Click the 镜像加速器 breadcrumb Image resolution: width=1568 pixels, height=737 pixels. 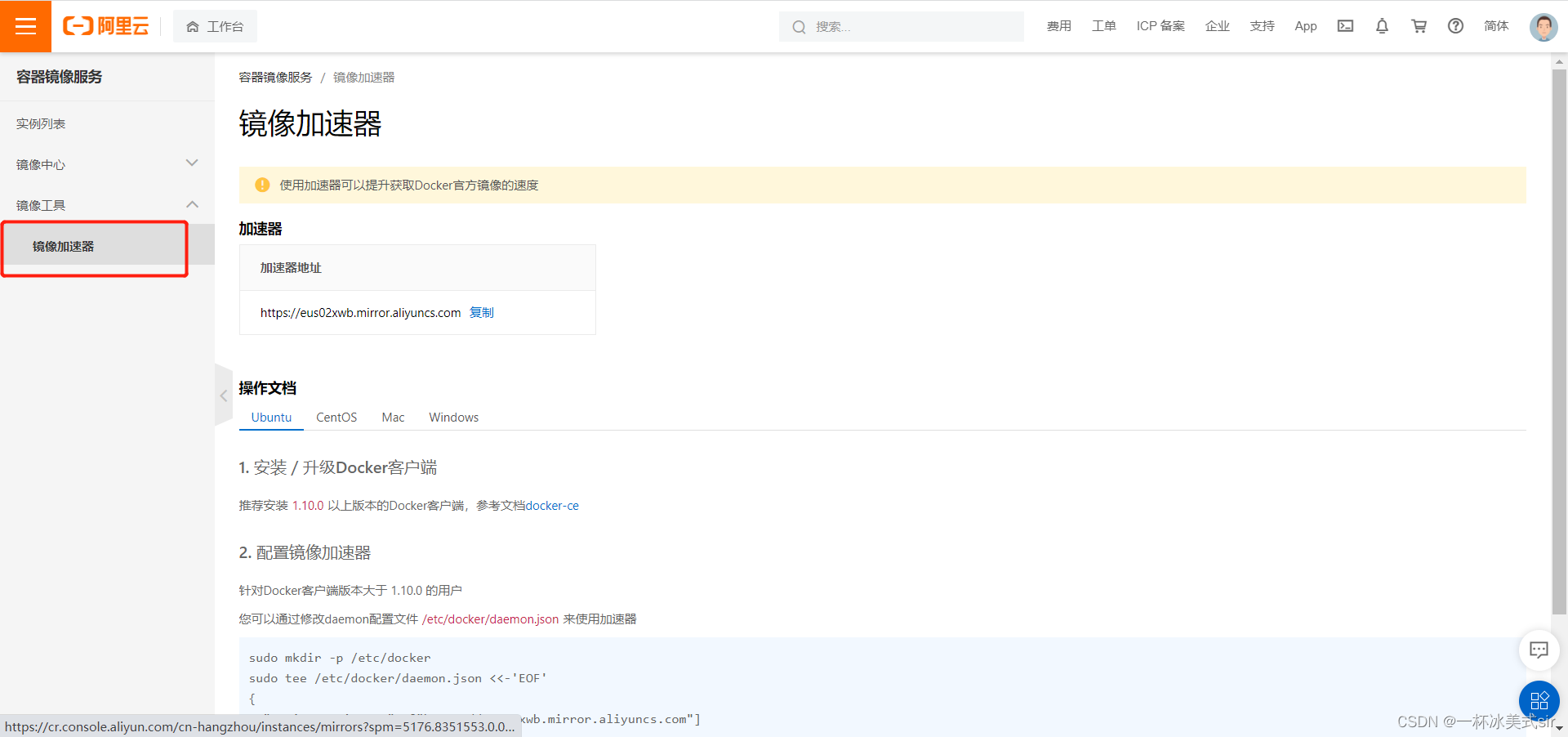pyautogui.click(x=363, y=77)
